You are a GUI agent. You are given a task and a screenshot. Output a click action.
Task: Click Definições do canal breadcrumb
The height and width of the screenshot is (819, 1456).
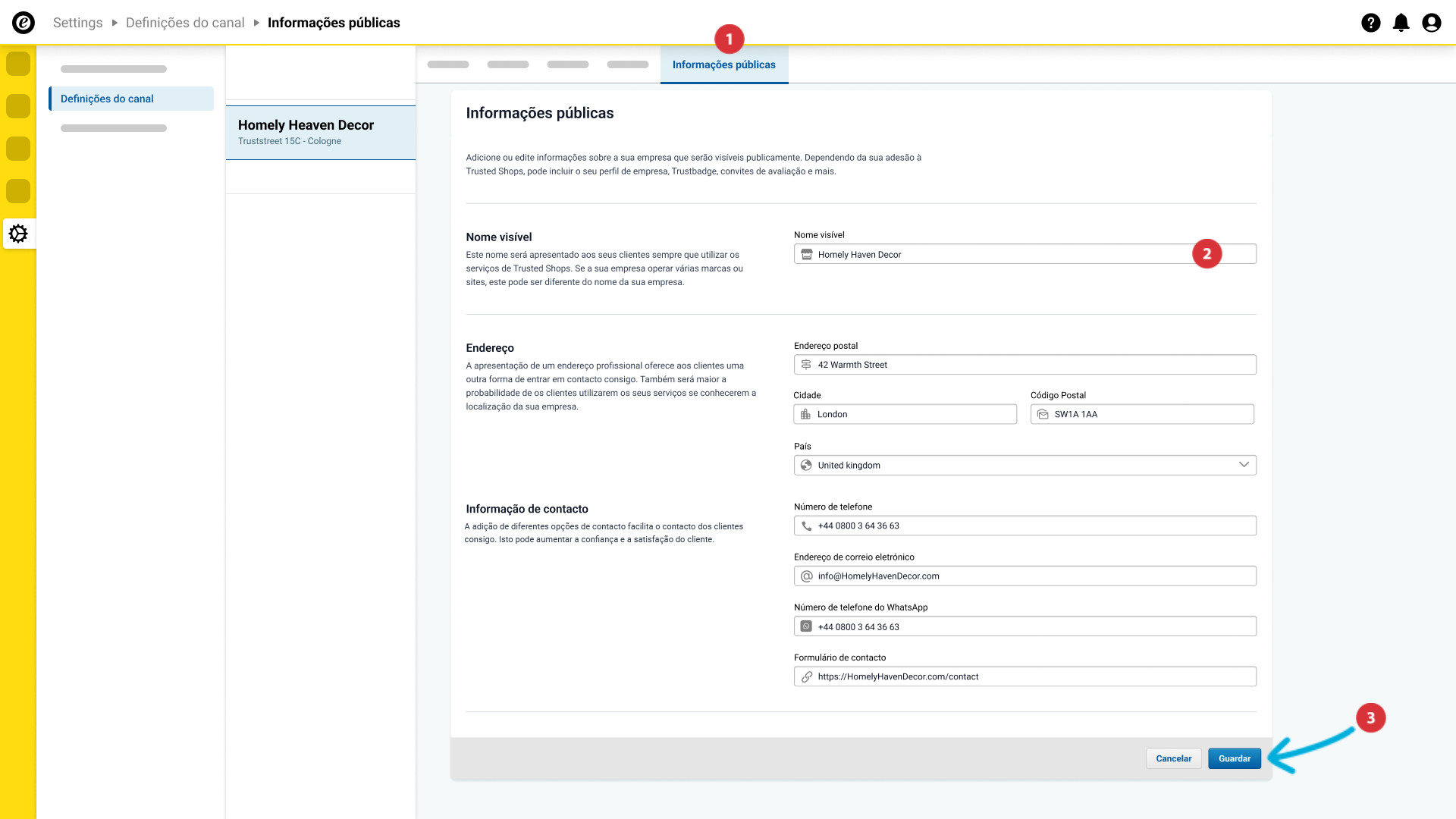click(185, 23)
